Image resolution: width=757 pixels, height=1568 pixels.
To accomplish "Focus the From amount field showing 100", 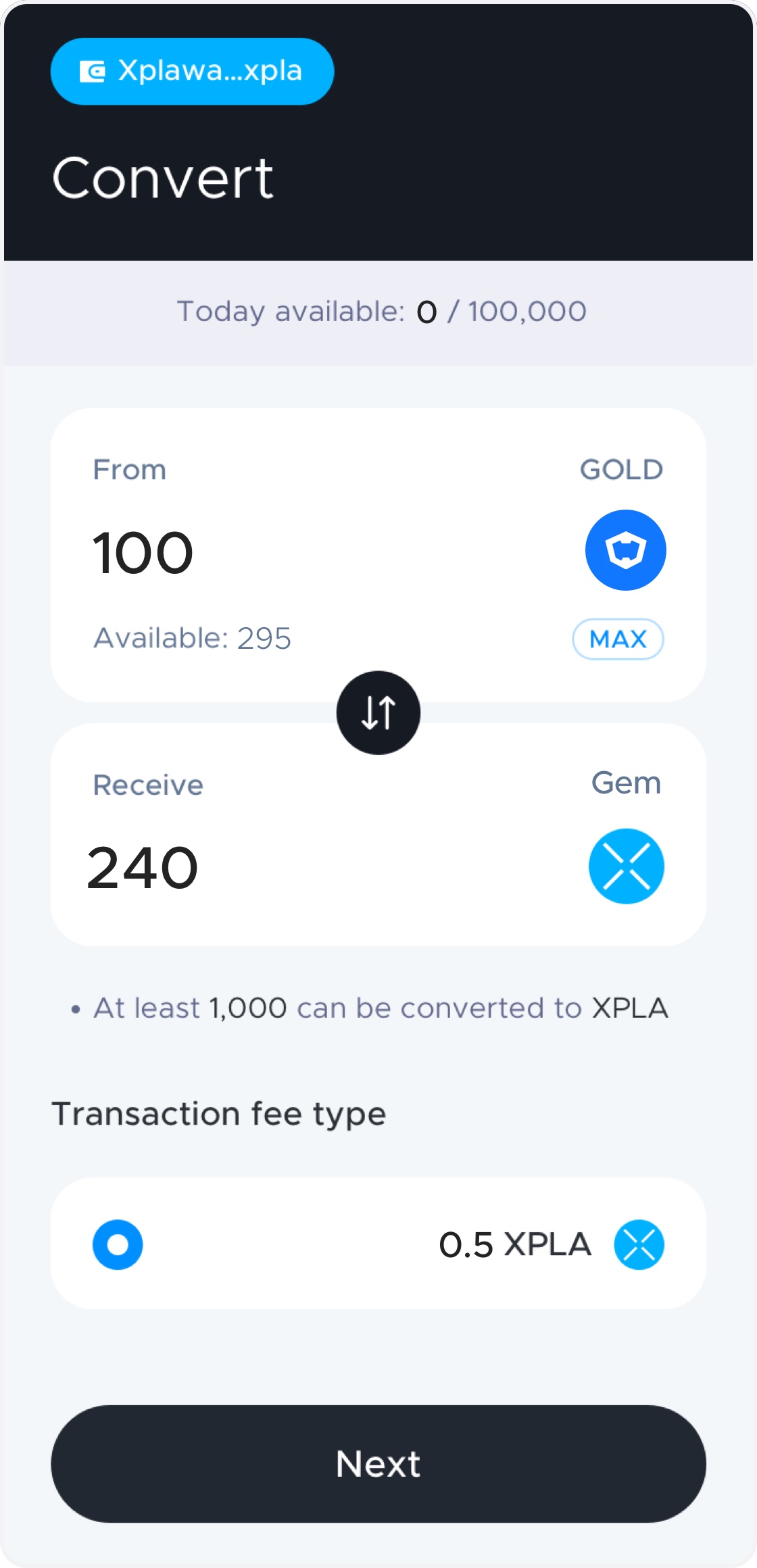I will point(143,553).
